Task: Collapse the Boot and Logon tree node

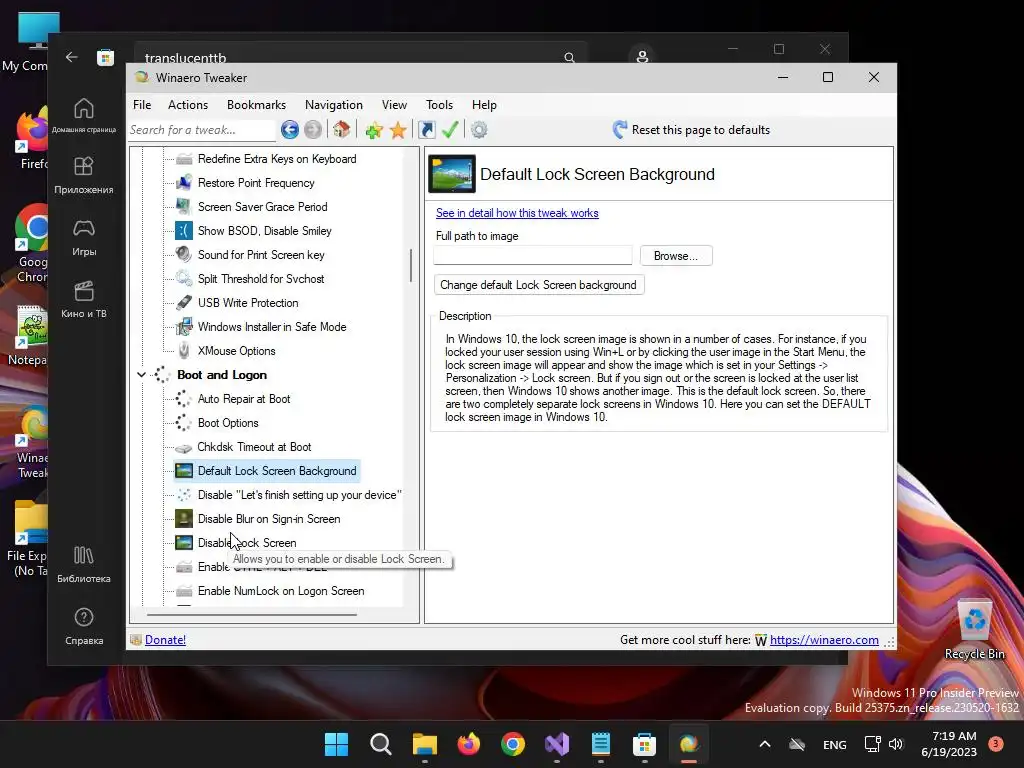Action: coord(141,375)
